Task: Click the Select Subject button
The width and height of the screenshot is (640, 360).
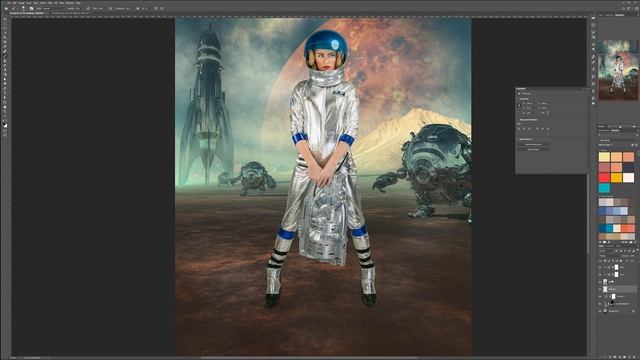Action: click(x=533, y=149)
